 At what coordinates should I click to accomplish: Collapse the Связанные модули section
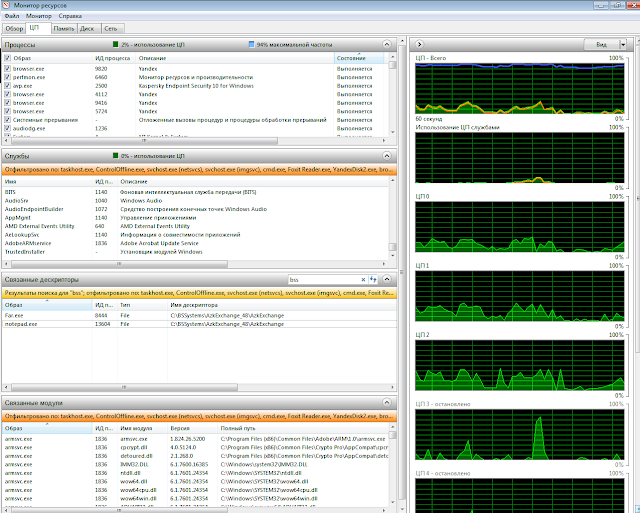coord(387,402)
